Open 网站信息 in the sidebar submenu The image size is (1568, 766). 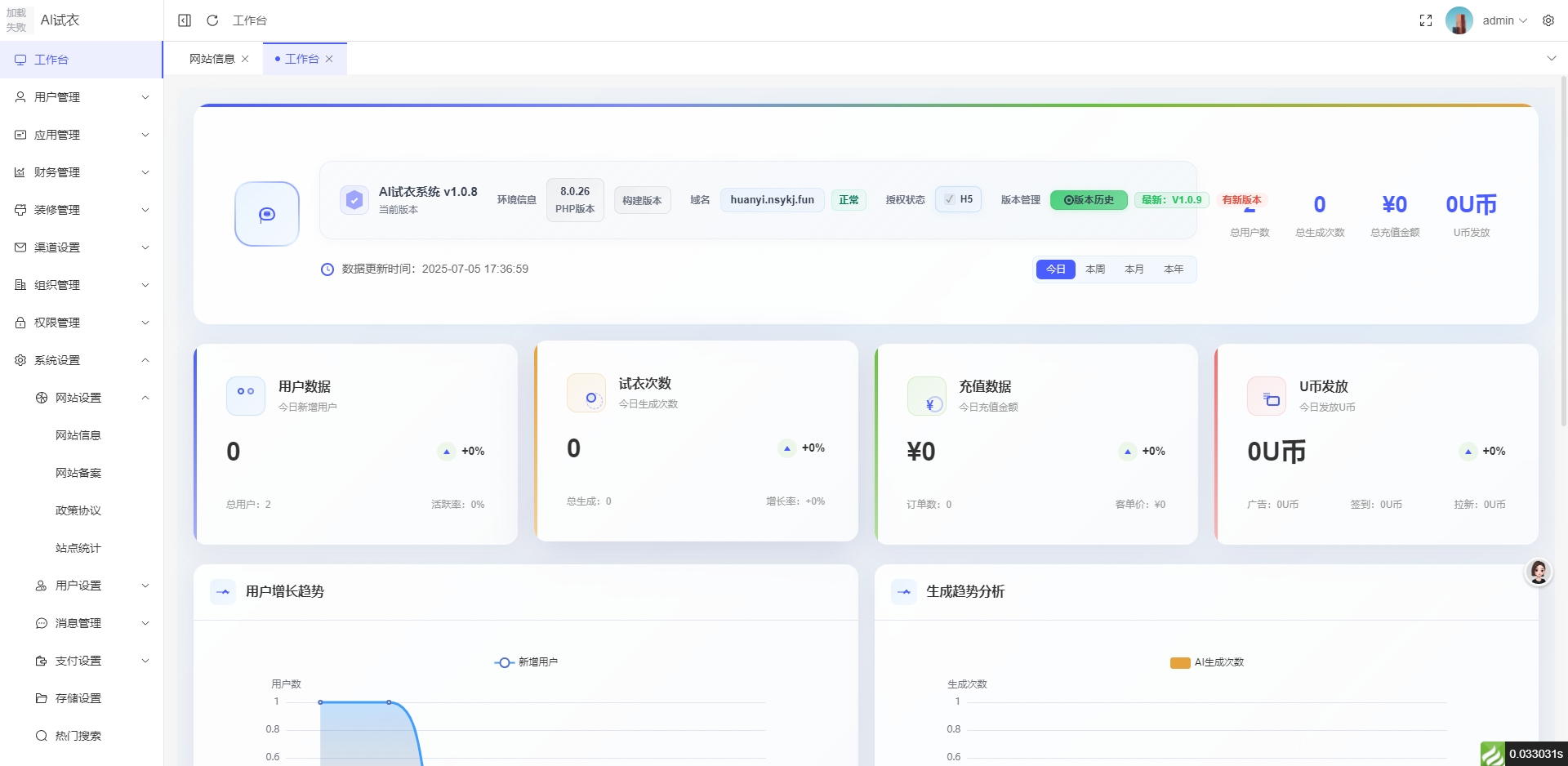[78, 435]
